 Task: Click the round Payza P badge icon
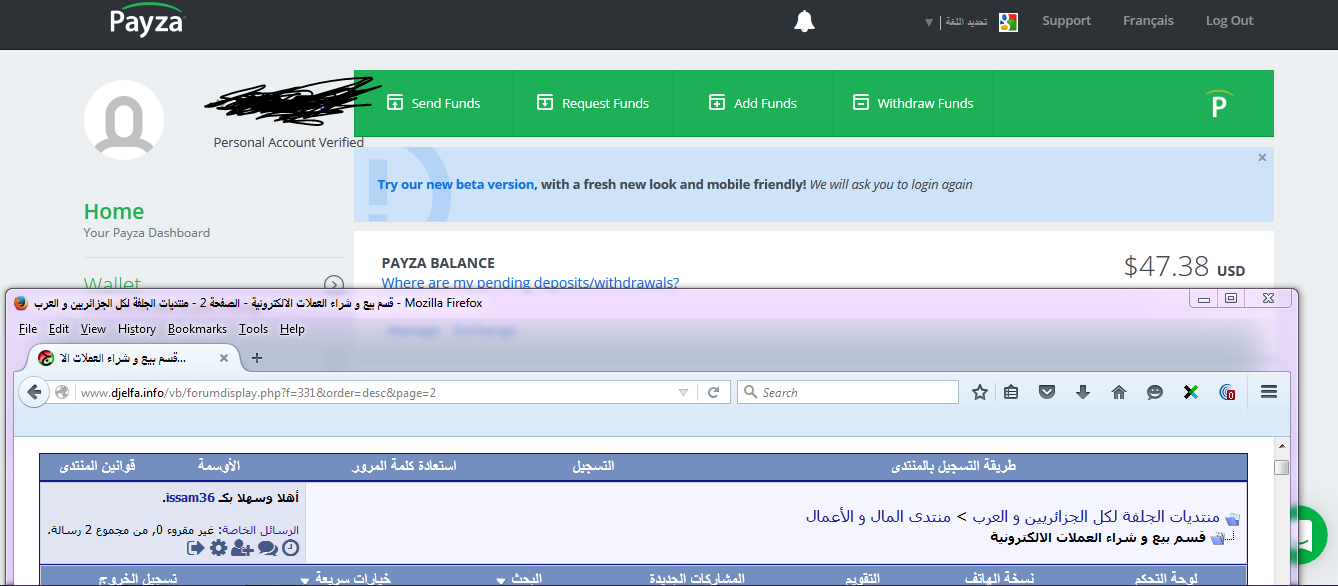(x=1218, y=104)
